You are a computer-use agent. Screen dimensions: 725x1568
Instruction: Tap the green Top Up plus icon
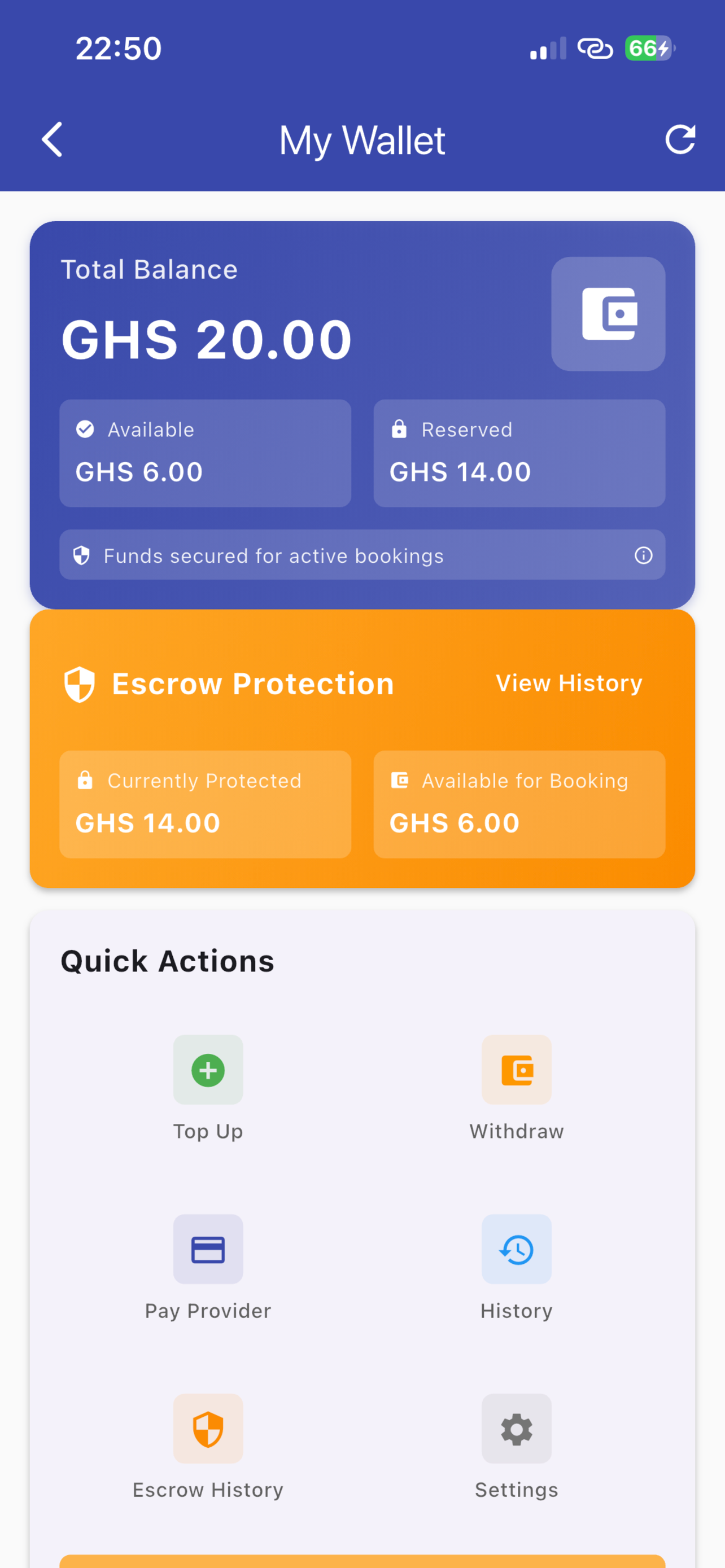208,1070
